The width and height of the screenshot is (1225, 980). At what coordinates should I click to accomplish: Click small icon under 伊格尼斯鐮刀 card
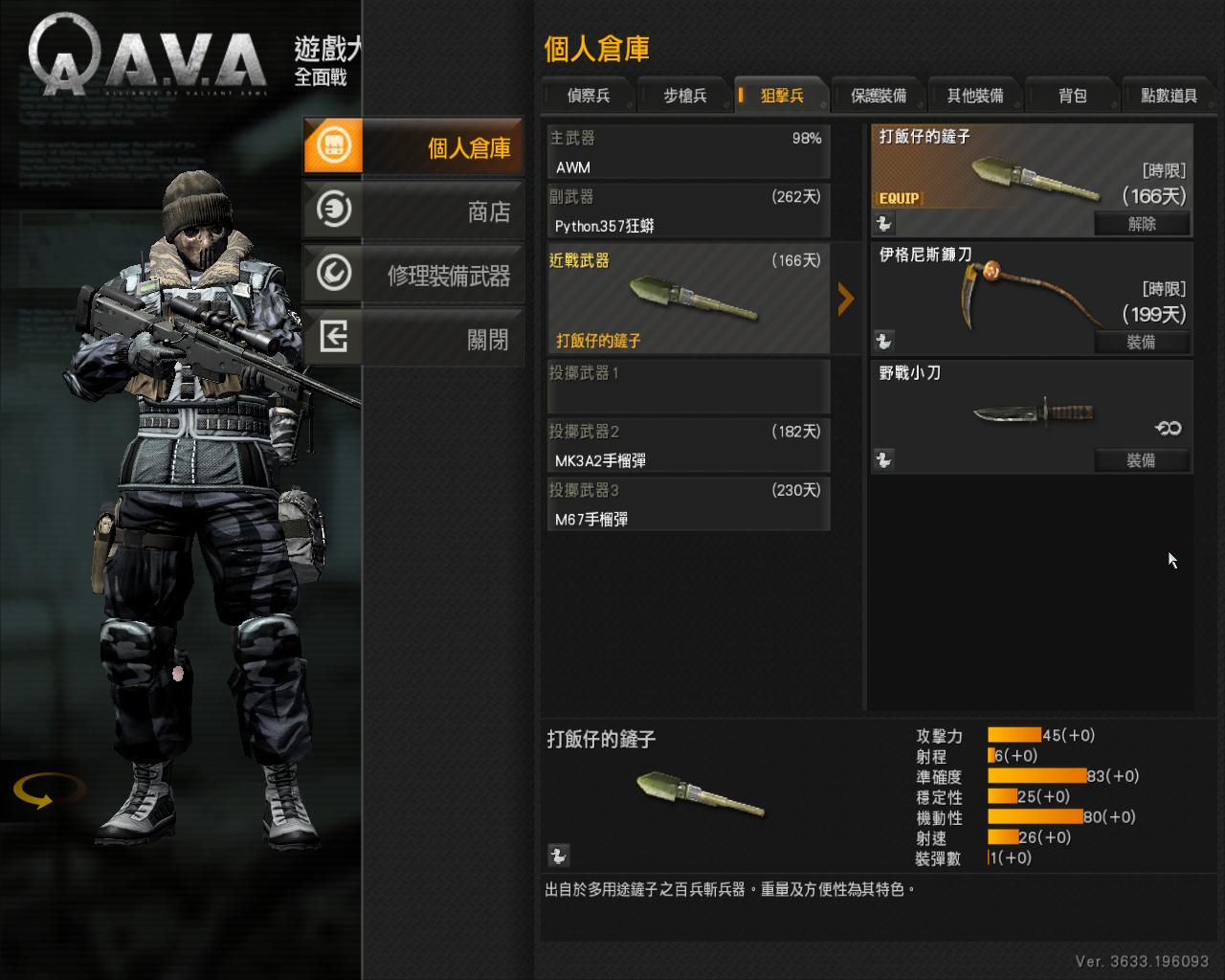[x=883, y=342]
